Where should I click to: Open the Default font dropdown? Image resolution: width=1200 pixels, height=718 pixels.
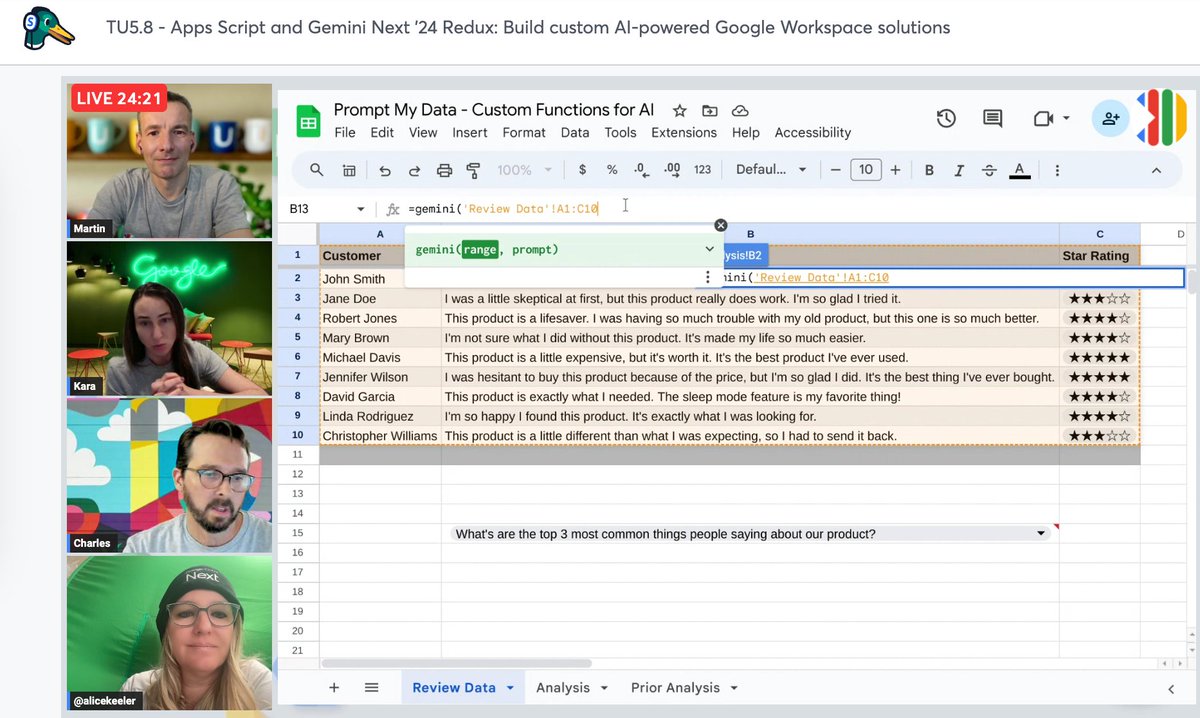point(771,170)
